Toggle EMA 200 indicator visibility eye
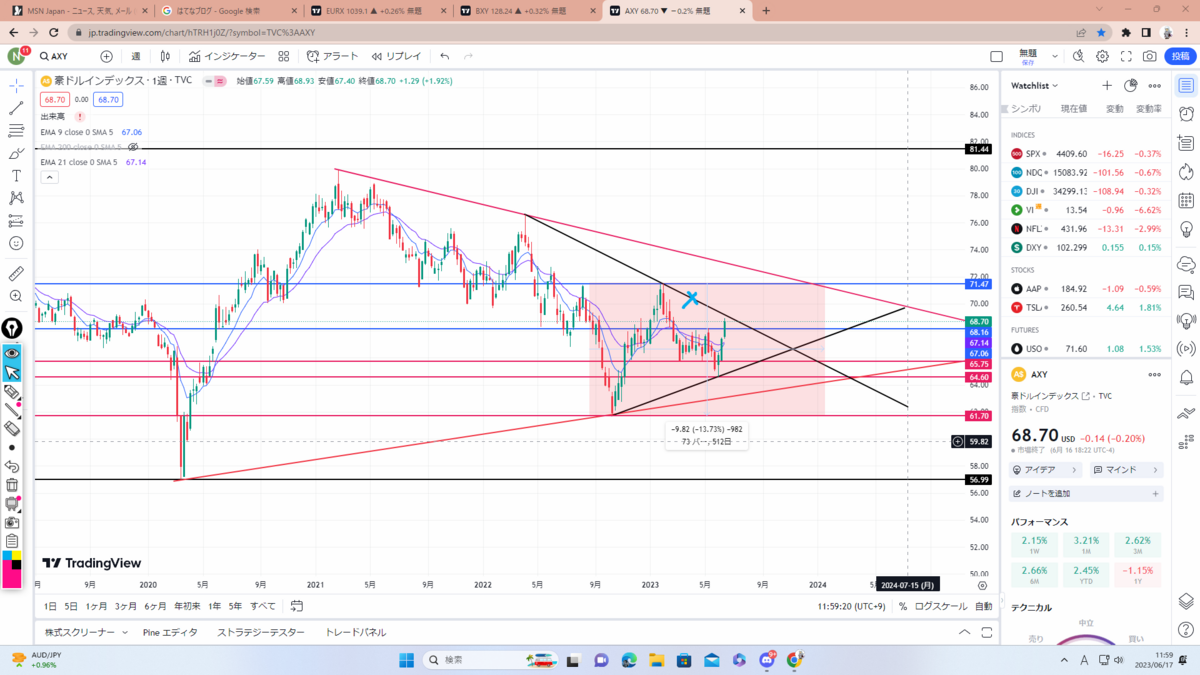This screenshot has width=1200, height=675. point(133,147)
